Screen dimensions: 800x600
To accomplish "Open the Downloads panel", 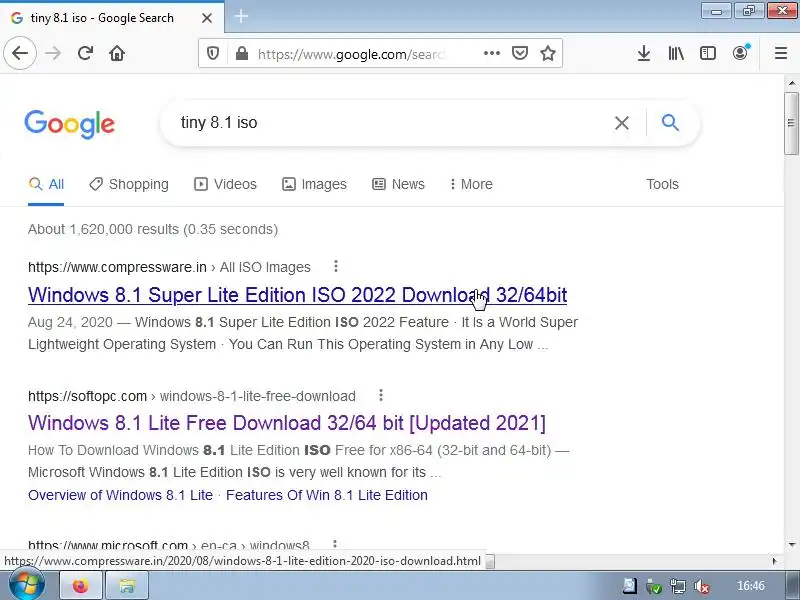I will click(x=644, y=53).
